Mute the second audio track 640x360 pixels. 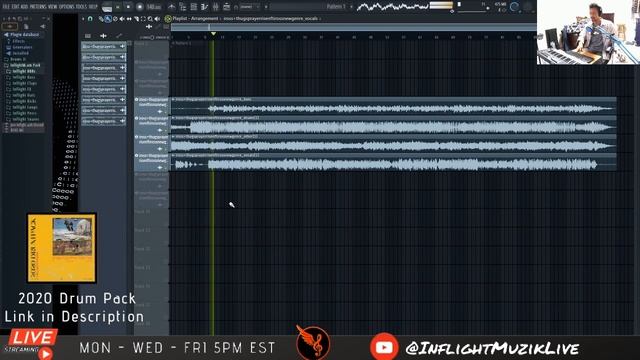(136, 118)
